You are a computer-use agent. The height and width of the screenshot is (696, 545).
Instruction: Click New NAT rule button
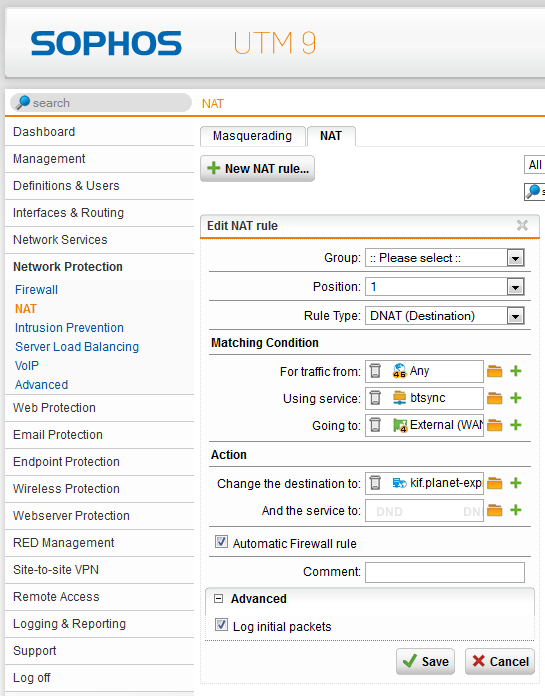pos(257,169)
